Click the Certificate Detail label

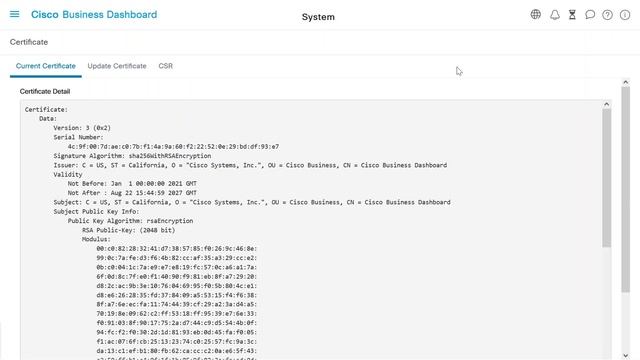(45, 91)
